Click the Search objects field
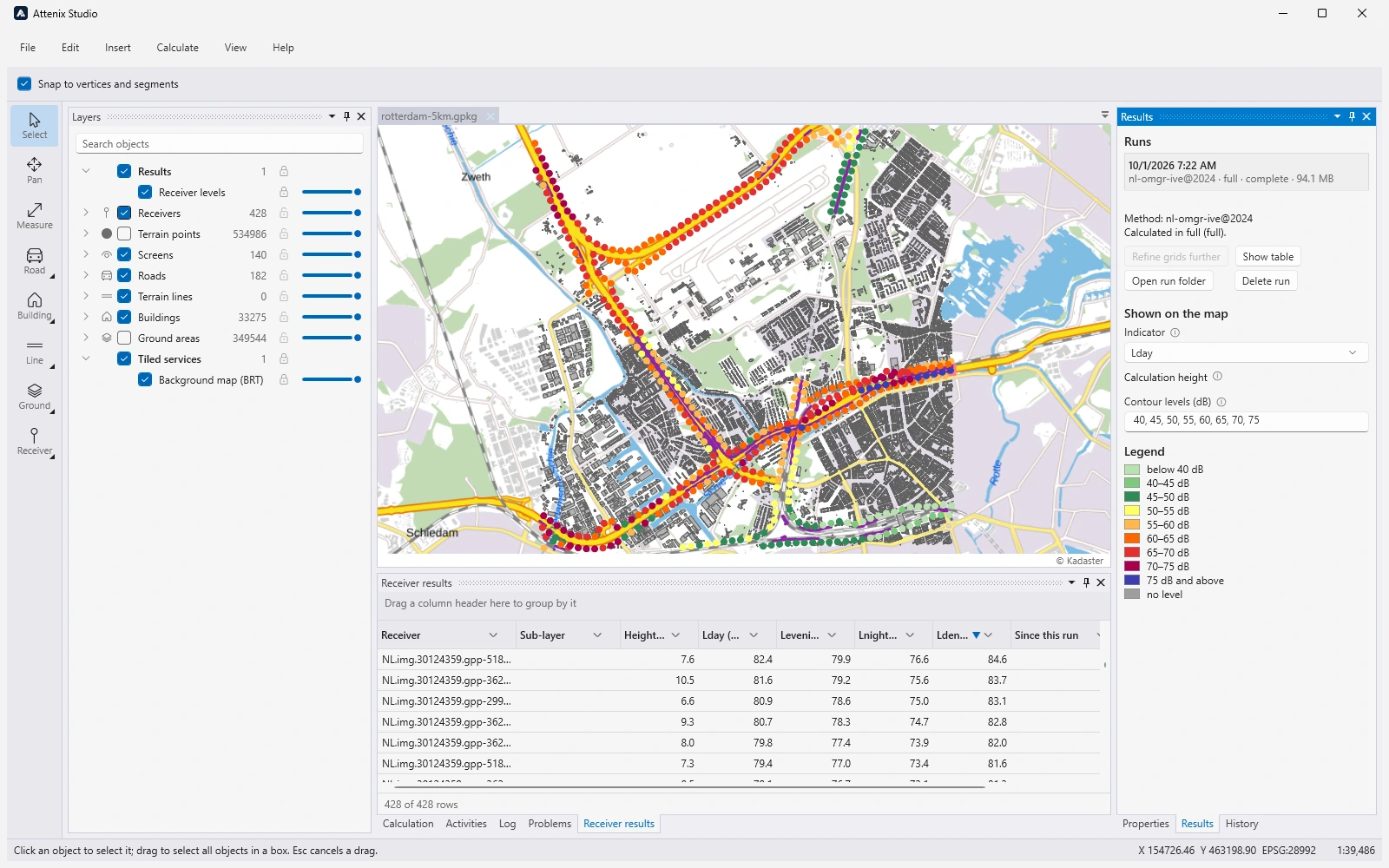This screenshot has width=1389, height=868. click(219, 143)
